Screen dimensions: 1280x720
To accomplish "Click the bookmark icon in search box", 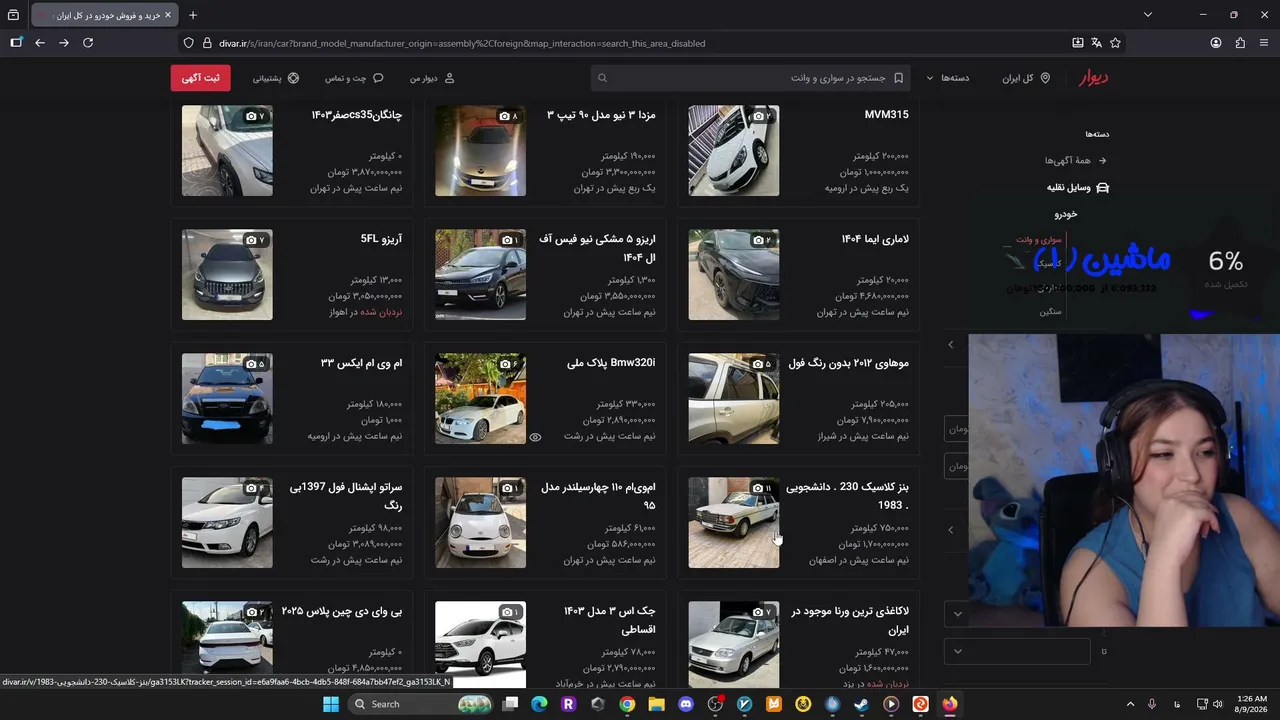I will 898,78.
